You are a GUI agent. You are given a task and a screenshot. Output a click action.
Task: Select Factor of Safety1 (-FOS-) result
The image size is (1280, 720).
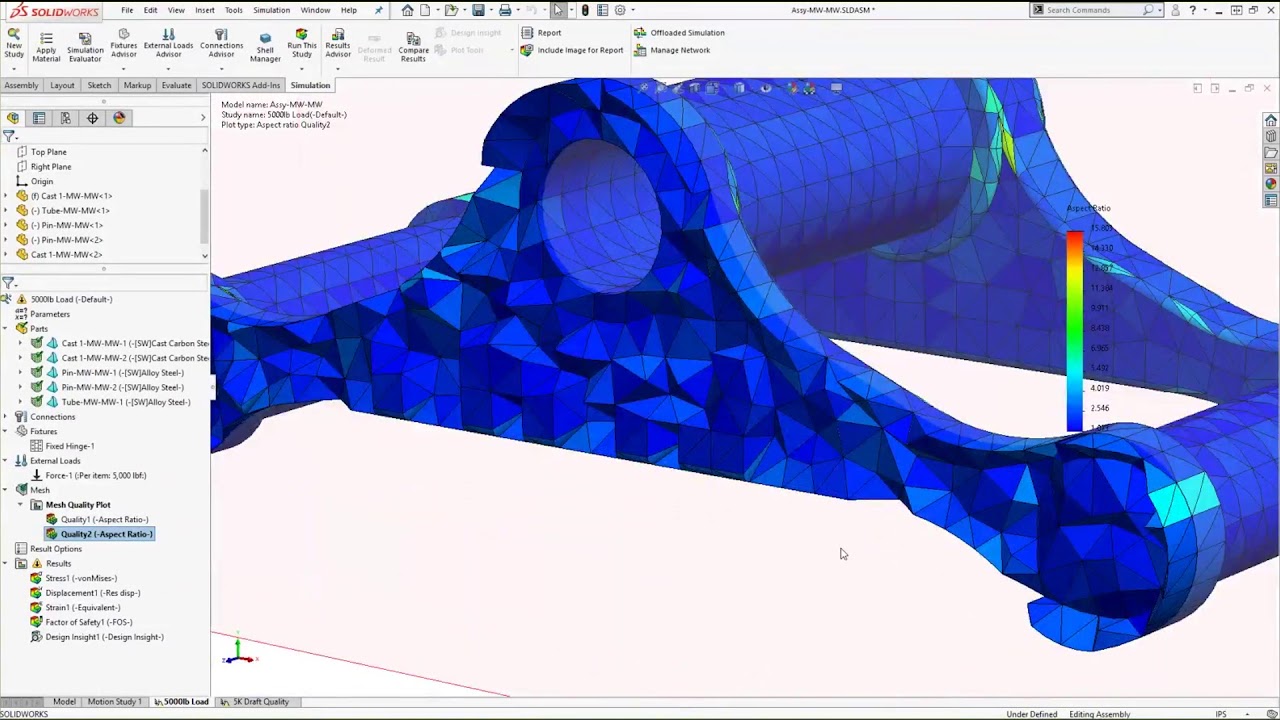(x=82, y=622)
